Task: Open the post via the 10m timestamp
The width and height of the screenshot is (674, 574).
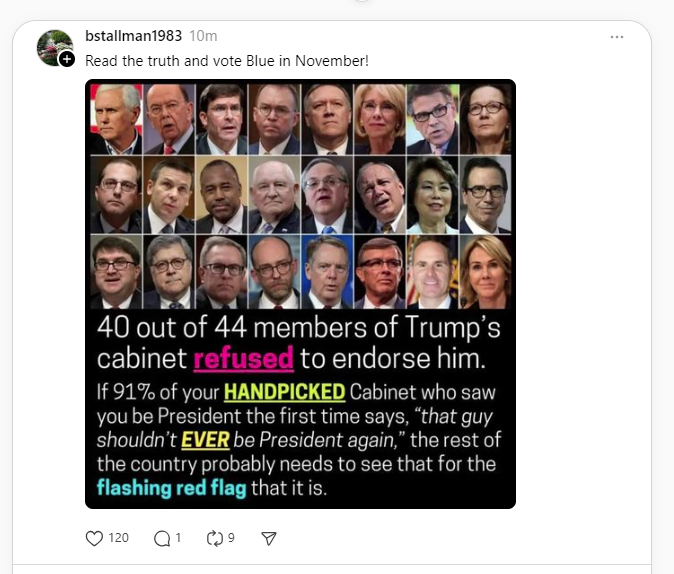Action: 203,36
